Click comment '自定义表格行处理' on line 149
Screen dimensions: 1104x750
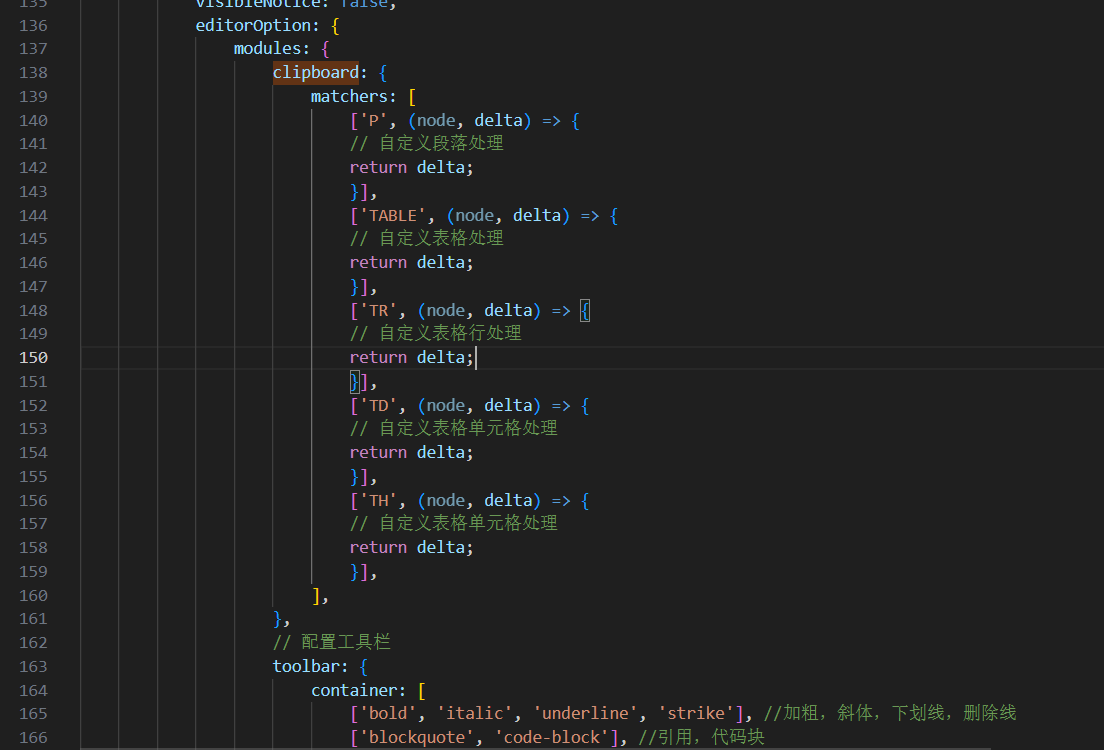(x=450, y=334)
